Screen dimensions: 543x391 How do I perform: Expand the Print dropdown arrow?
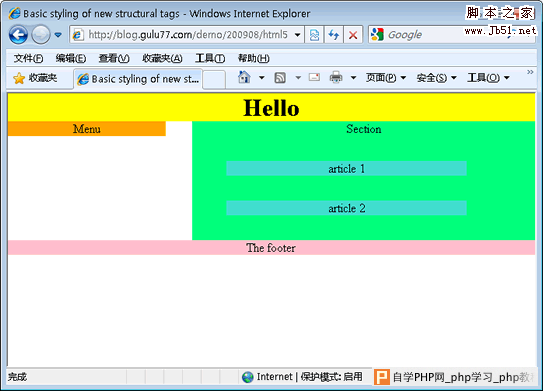[x=353, y=78]
